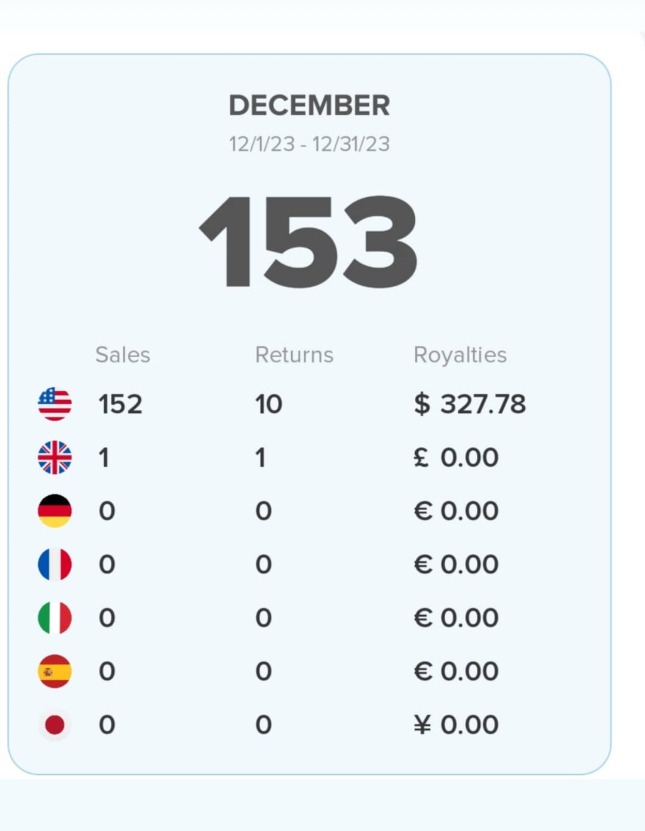Viewport: 645px width, 831px height.
Task: Click the Italy flag icon
Action: click(55, 618)
